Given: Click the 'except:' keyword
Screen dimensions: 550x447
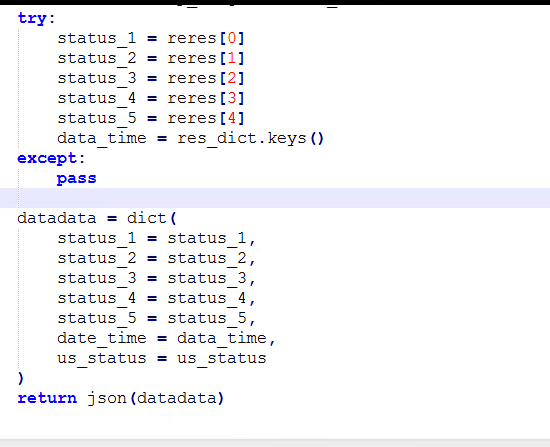Looking at the screenshot, I should [51, 159].
